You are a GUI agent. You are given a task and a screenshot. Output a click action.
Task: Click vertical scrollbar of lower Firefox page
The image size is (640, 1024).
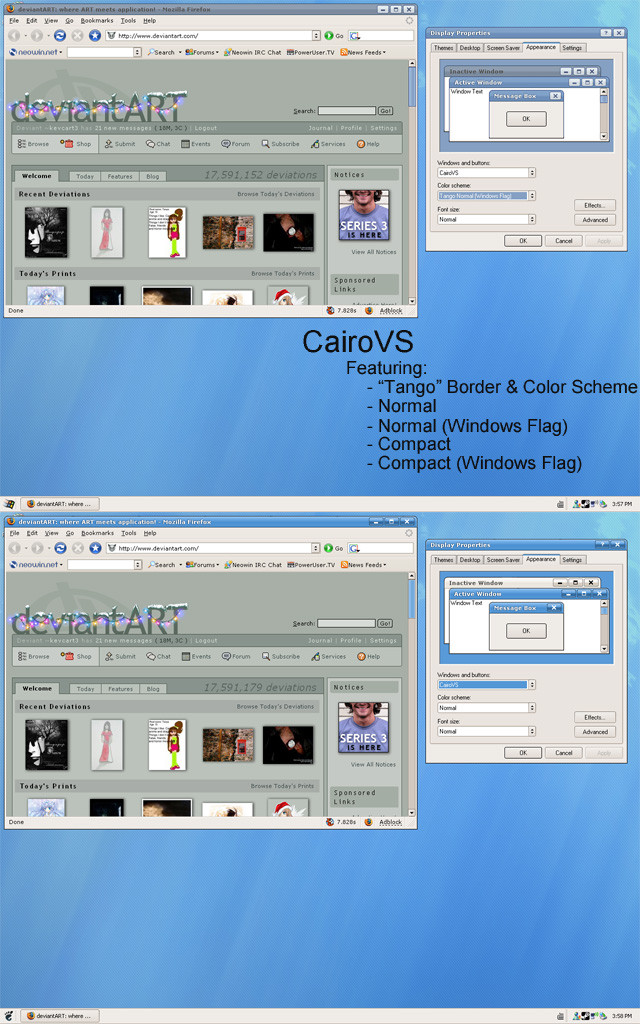pyautogui.click(x=411, y=695)
